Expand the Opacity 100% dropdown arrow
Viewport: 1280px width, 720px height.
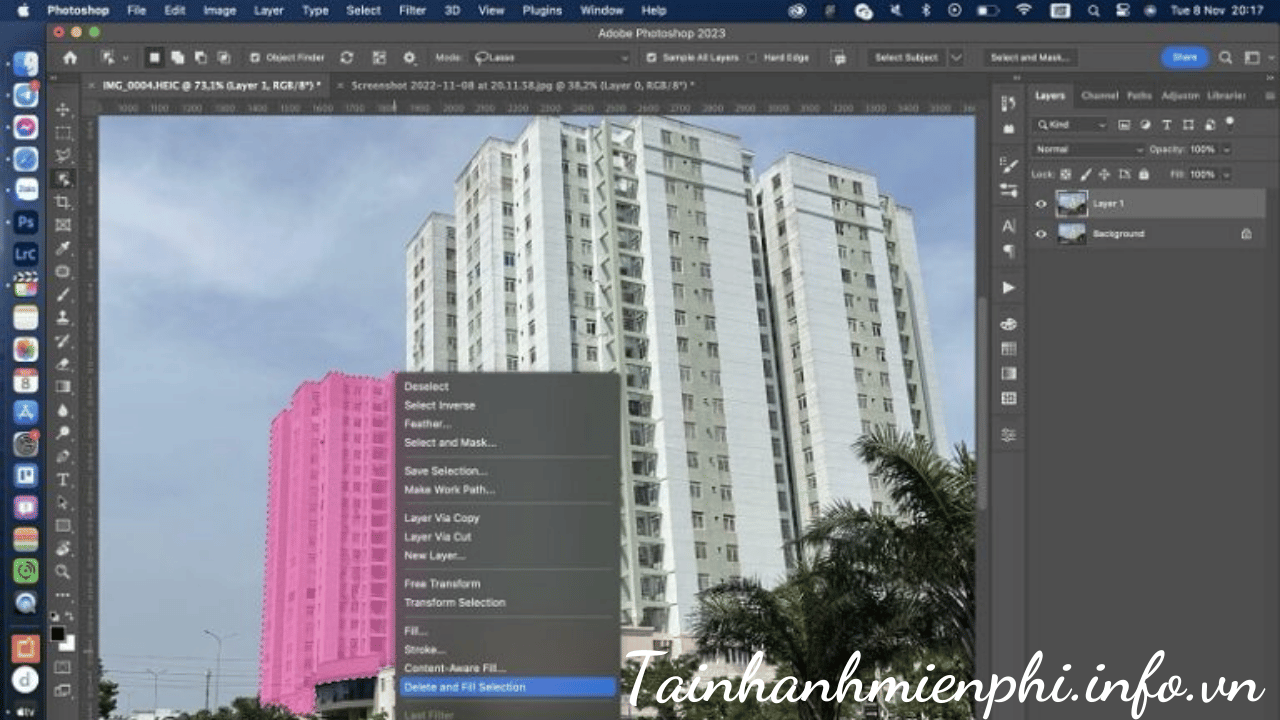pos(1226,149)
